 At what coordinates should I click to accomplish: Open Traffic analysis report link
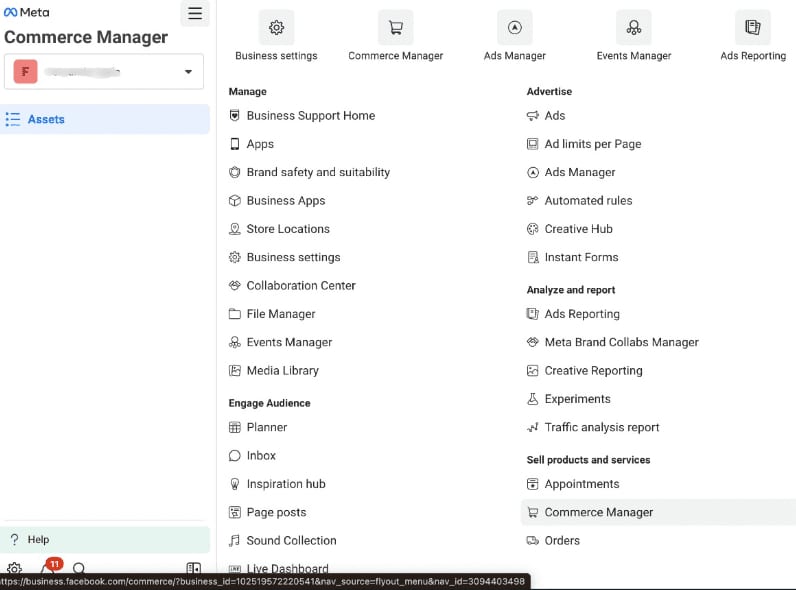(601, 427)
